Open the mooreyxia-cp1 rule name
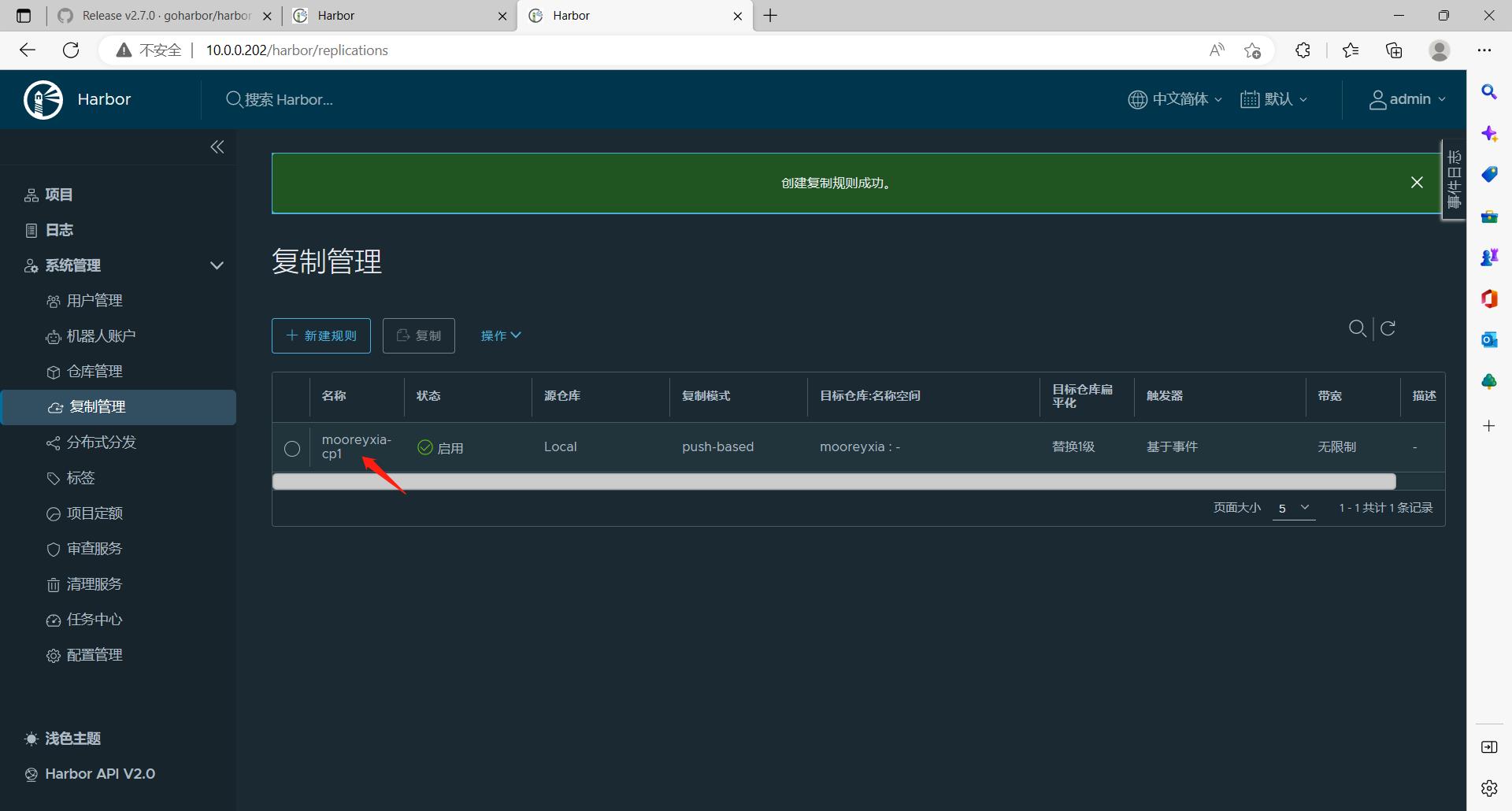 [356, 446]
